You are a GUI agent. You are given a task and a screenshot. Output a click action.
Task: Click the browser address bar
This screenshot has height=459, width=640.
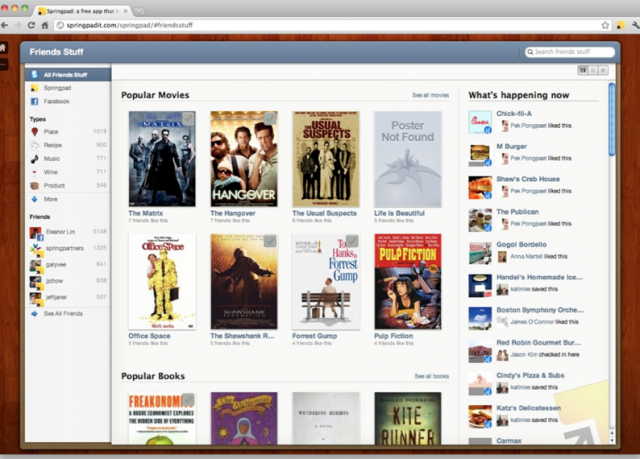[x=333, y=25]
